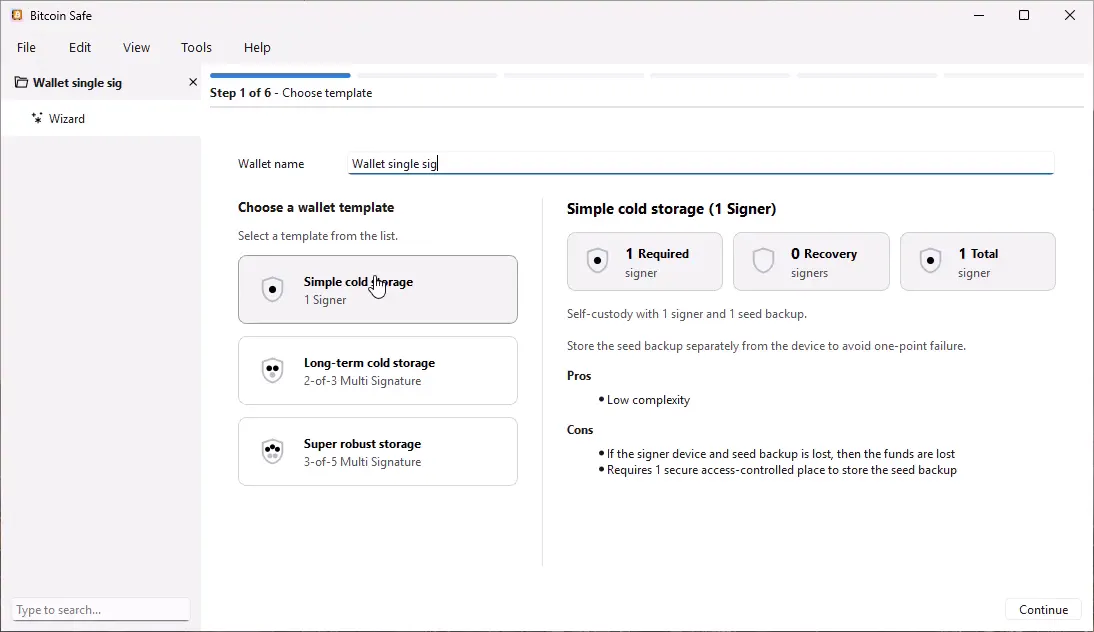Click the 1 Total signer box
The height and width of the screenshot is (632, 1094).
point(977,262)
